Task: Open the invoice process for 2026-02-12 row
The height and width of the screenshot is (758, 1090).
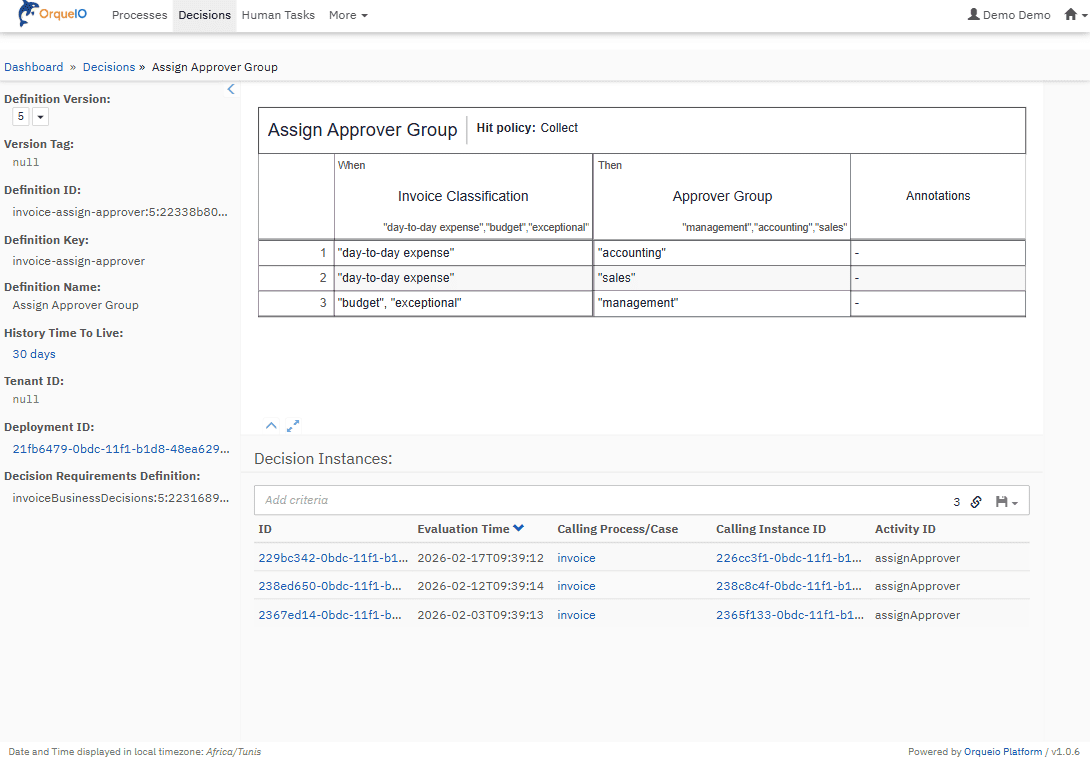Action: click(576, 586)
